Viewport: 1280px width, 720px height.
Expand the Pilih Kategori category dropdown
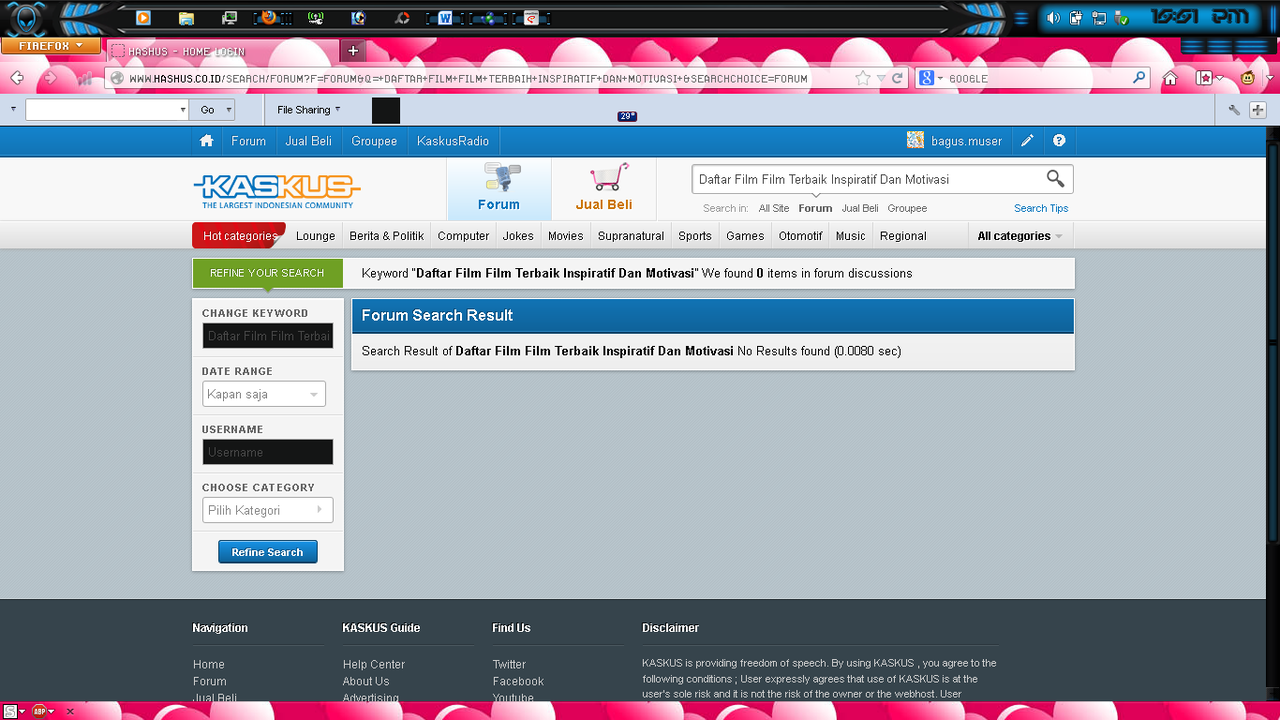267,510
